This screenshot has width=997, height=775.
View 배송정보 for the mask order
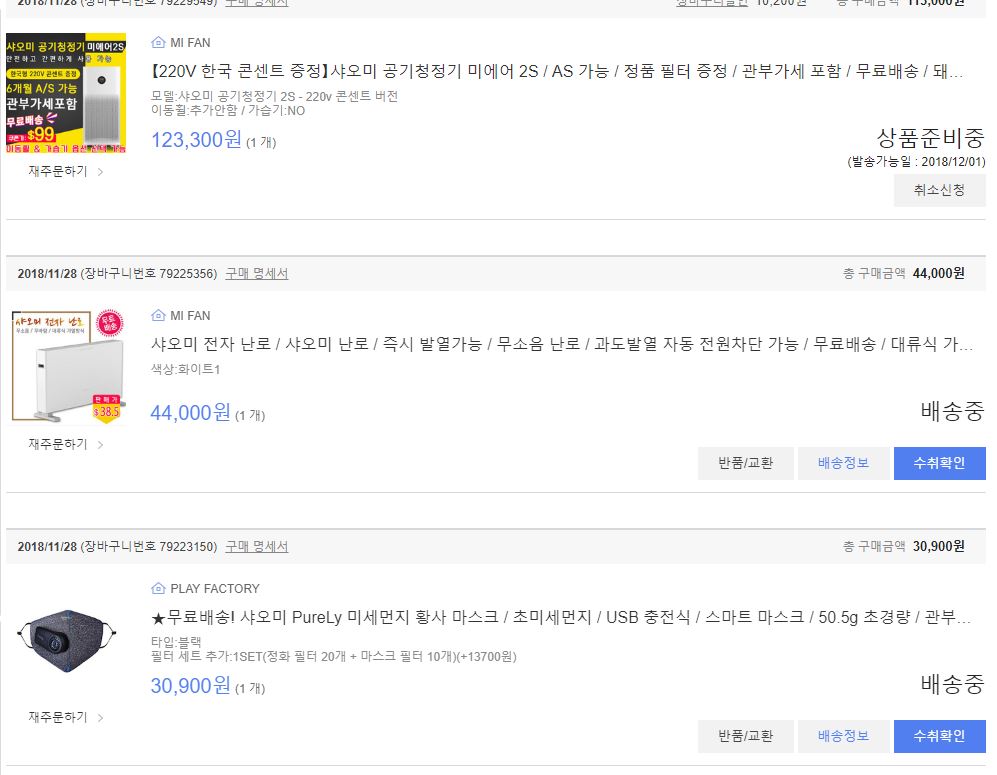point(843,736)
